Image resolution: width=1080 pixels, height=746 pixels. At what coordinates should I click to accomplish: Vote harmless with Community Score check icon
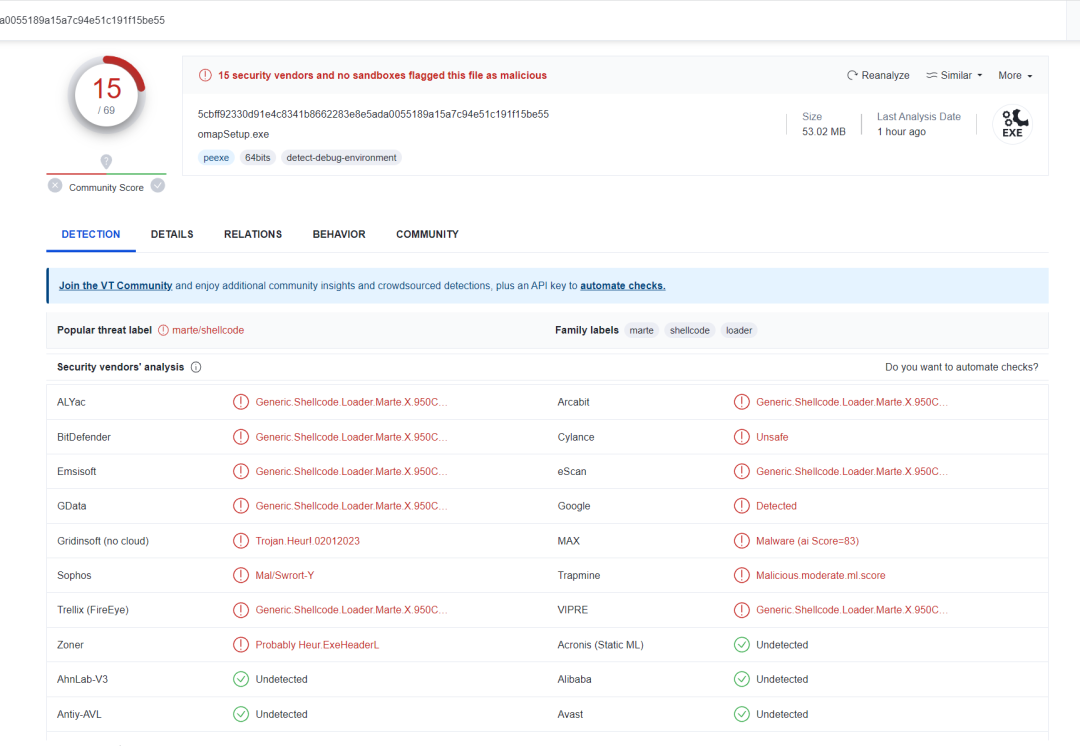point(158,186)
